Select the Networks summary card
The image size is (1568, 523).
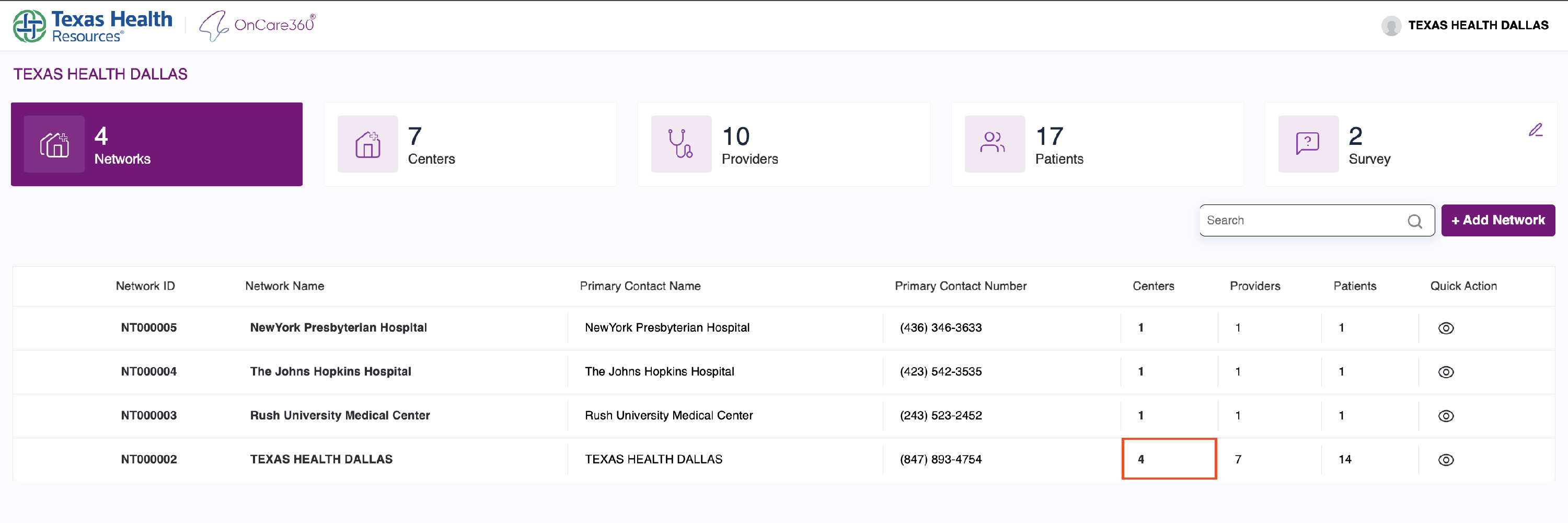coord(156,144)
